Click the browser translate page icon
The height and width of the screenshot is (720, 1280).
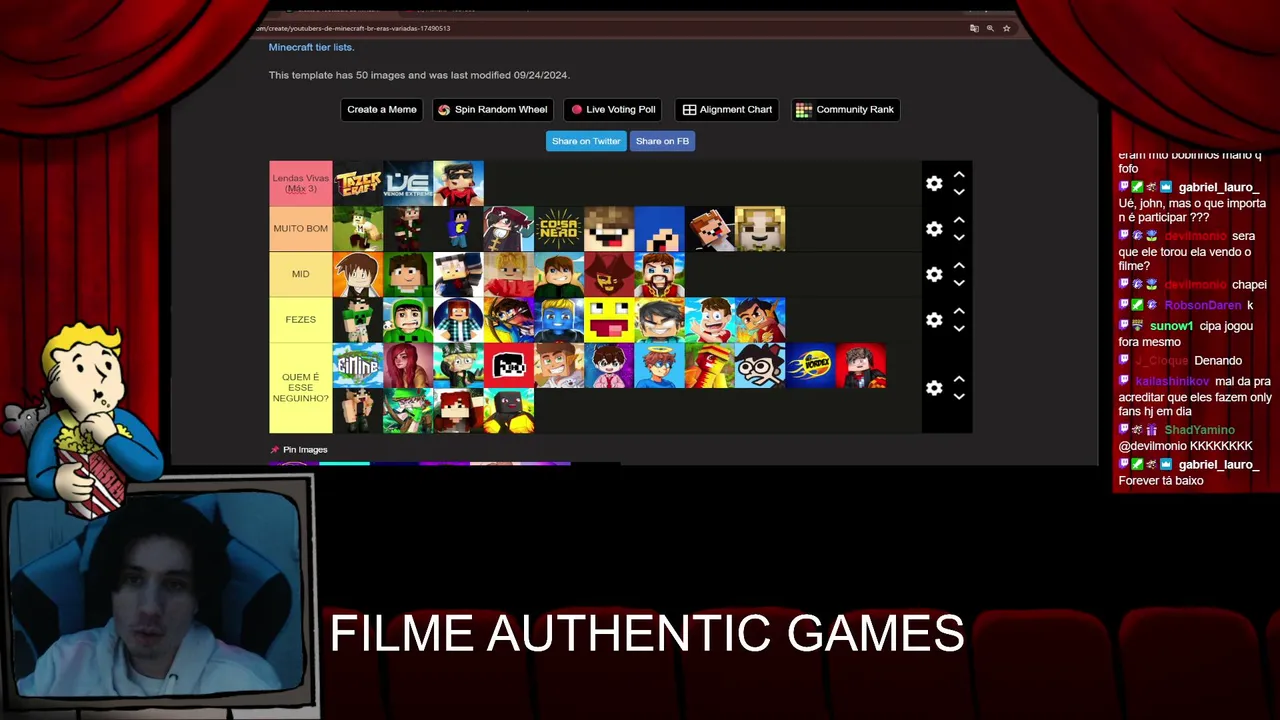tap(974, 28)
